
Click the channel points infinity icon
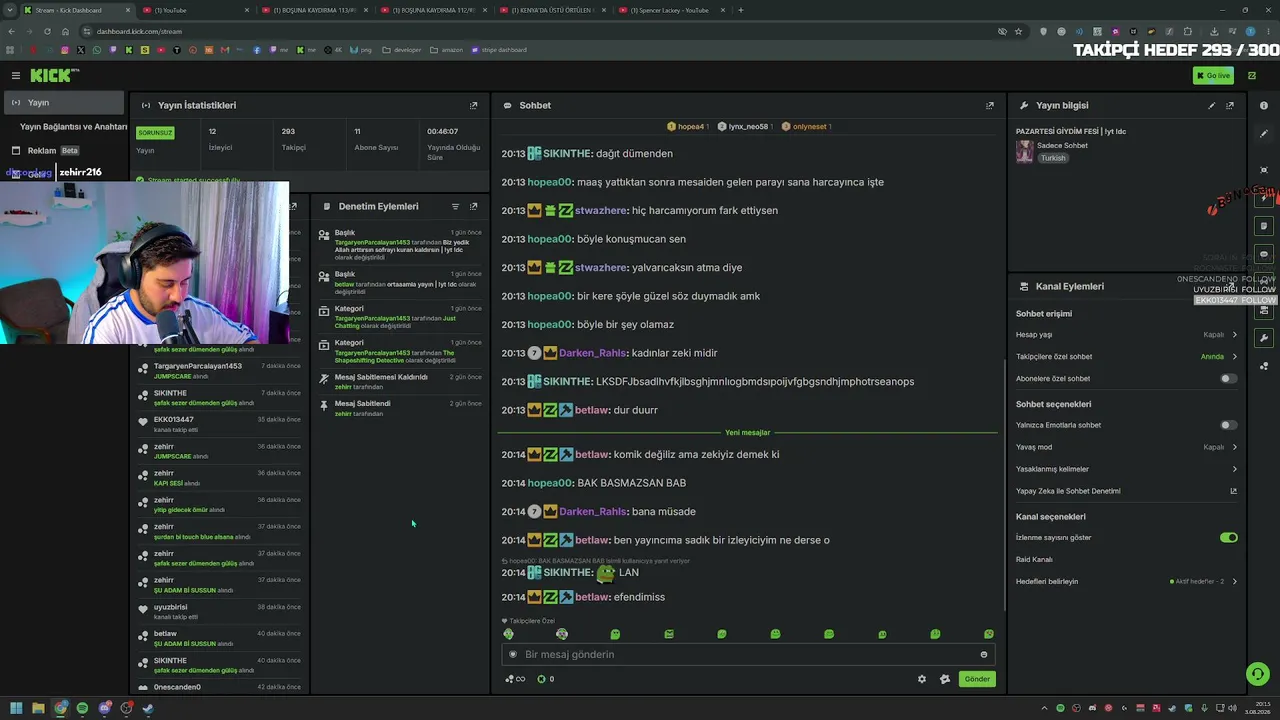click(x=515, y=679)
